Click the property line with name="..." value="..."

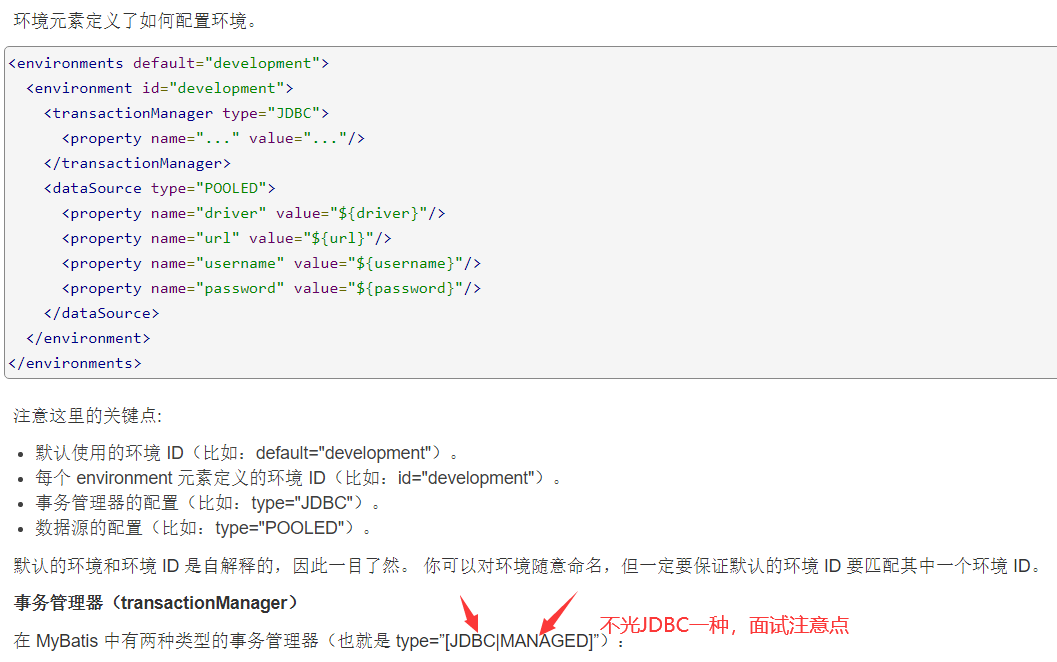pyautogui.click(x=214, y=138)
